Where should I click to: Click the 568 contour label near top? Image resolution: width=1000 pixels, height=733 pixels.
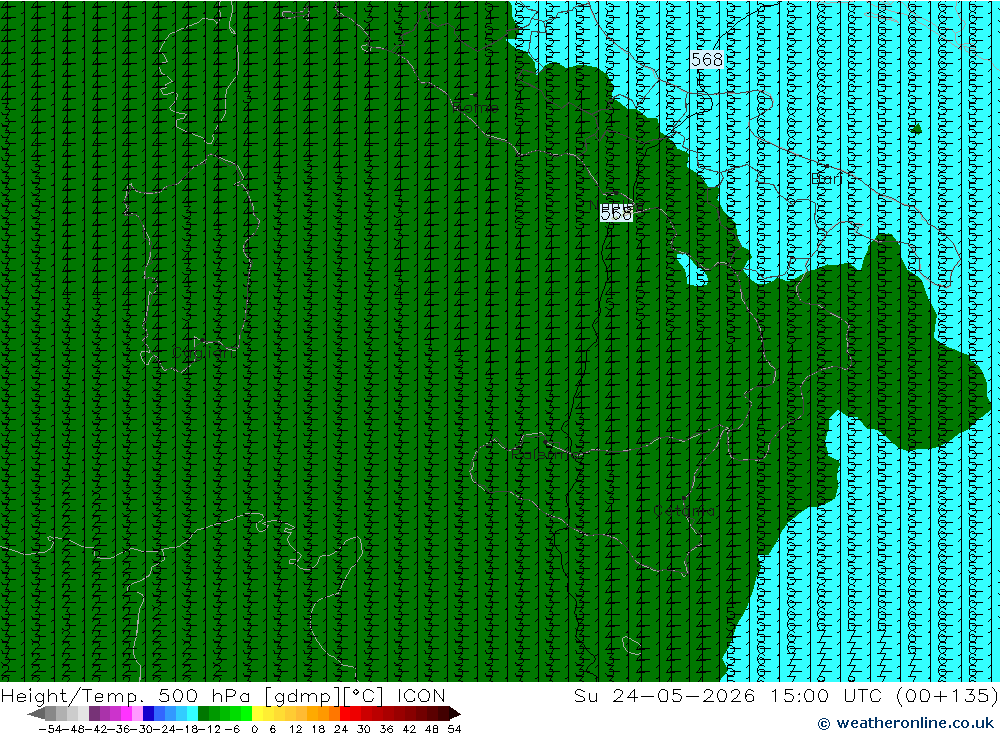pos(707,59)
